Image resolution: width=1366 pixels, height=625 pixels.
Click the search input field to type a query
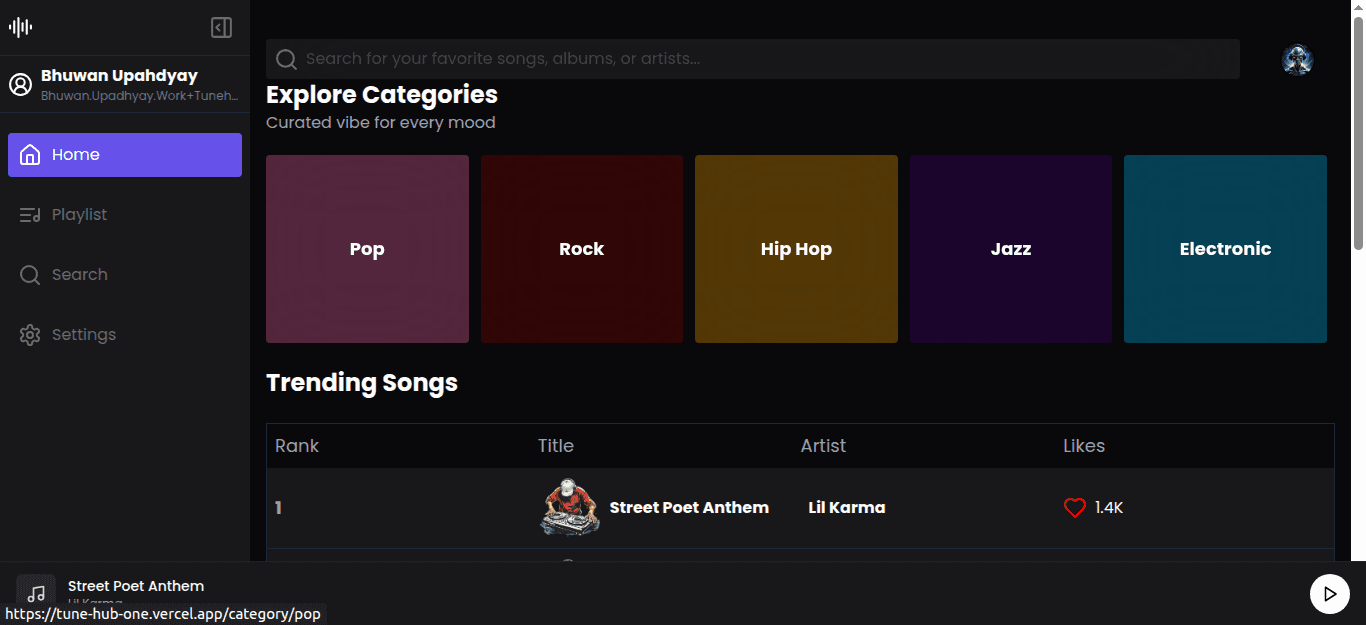700,59
